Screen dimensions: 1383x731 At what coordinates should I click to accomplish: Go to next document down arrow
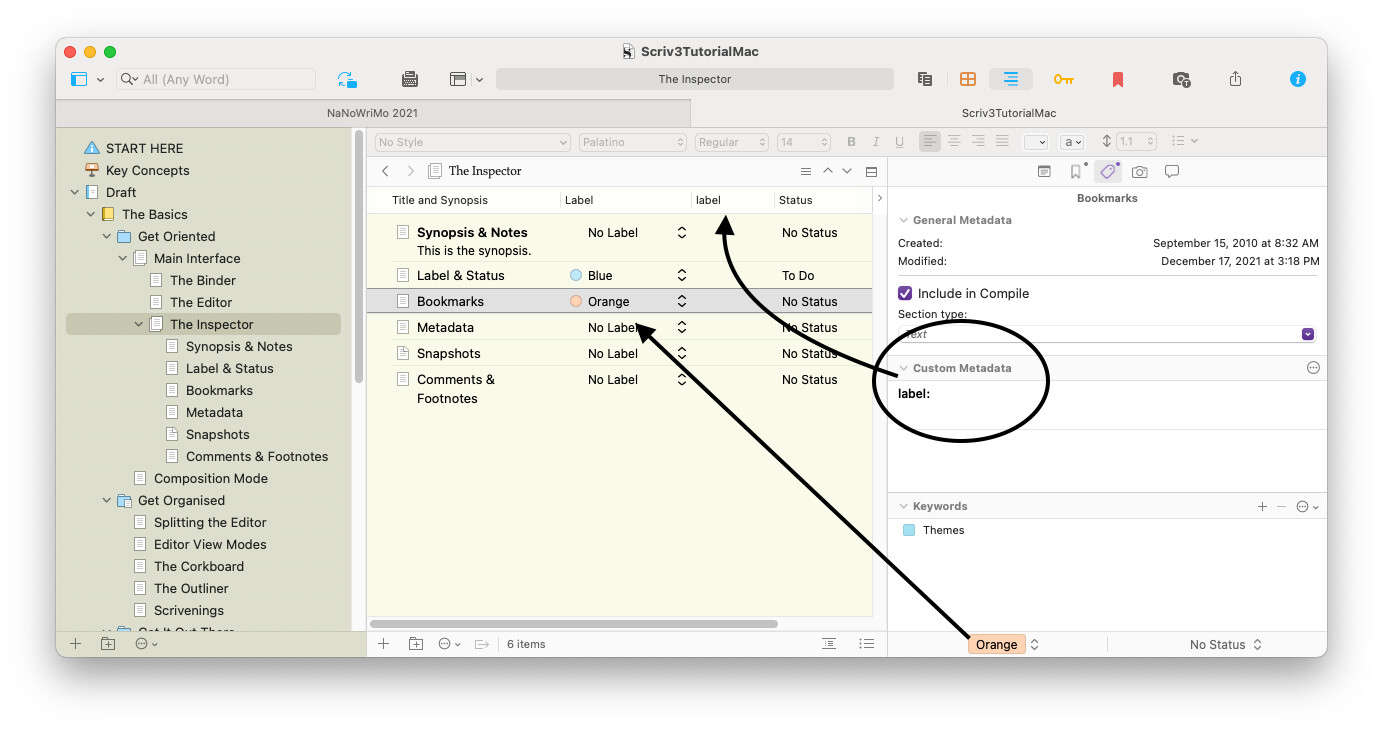click(847, 171)
